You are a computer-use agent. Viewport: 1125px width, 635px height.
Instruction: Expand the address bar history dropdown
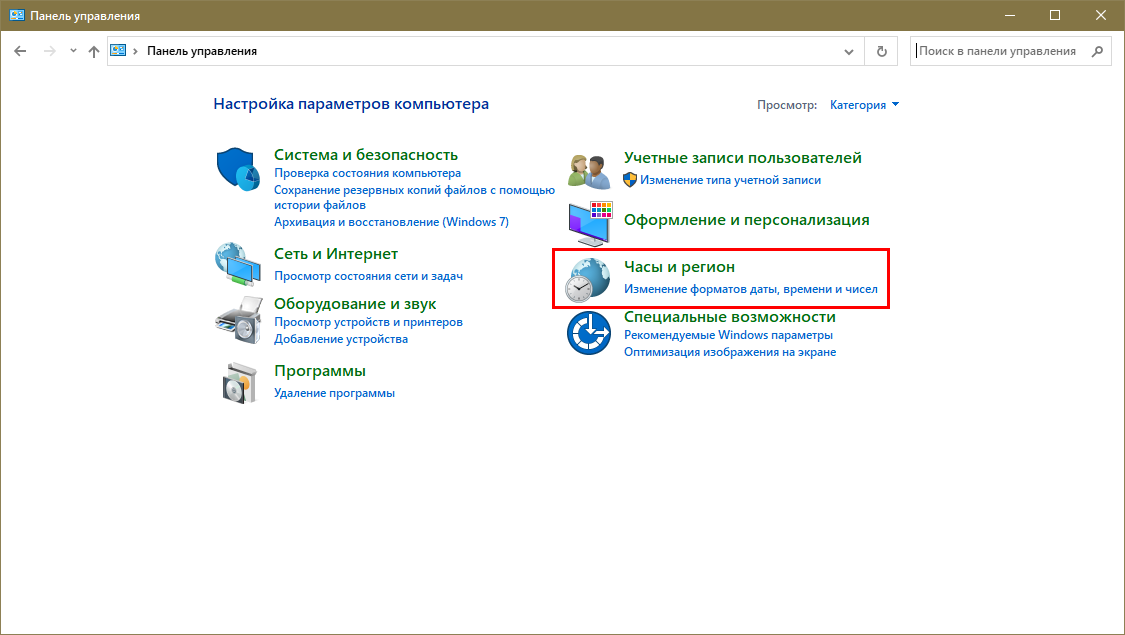tap(849, 51)
